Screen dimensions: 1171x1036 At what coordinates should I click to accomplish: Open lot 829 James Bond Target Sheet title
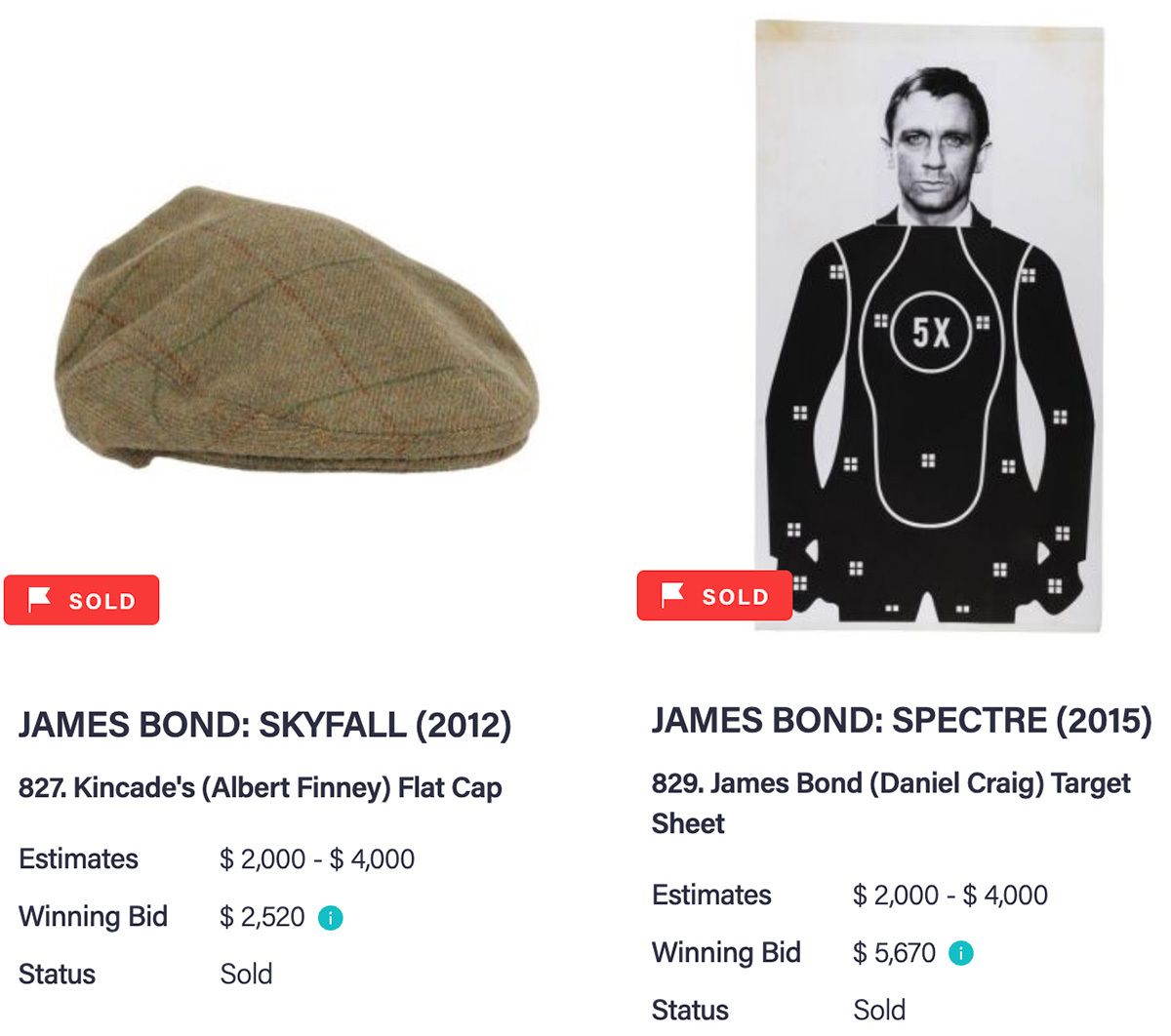(x=891, y=804)
